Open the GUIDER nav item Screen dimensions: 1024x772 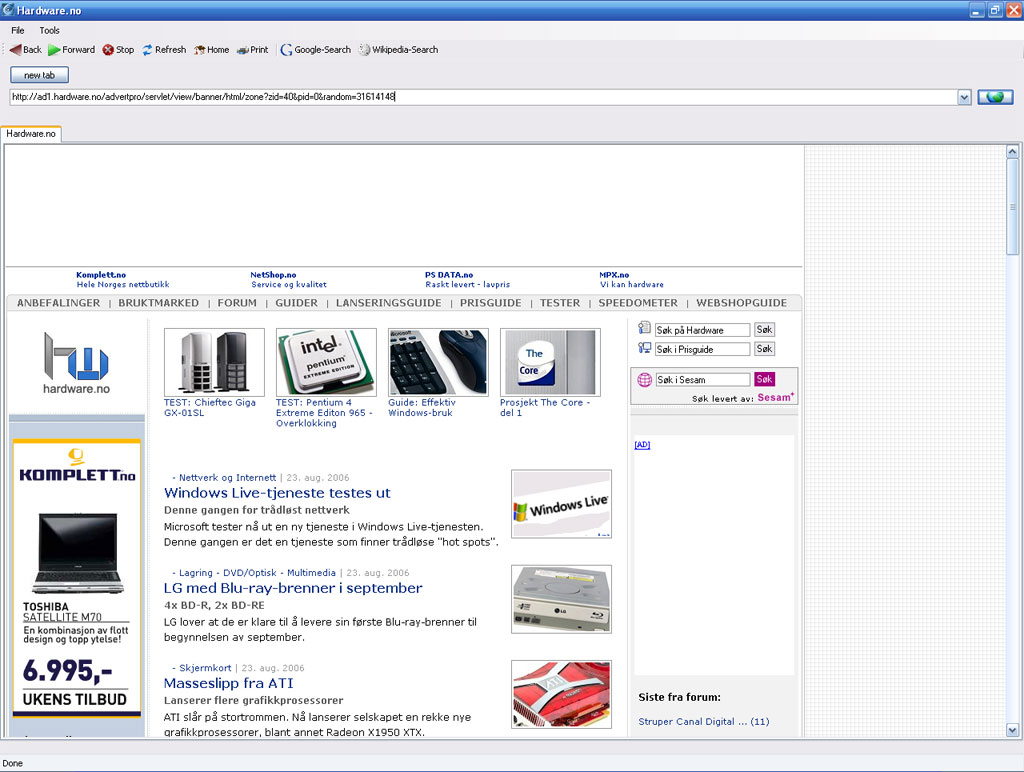click(296, 303)
